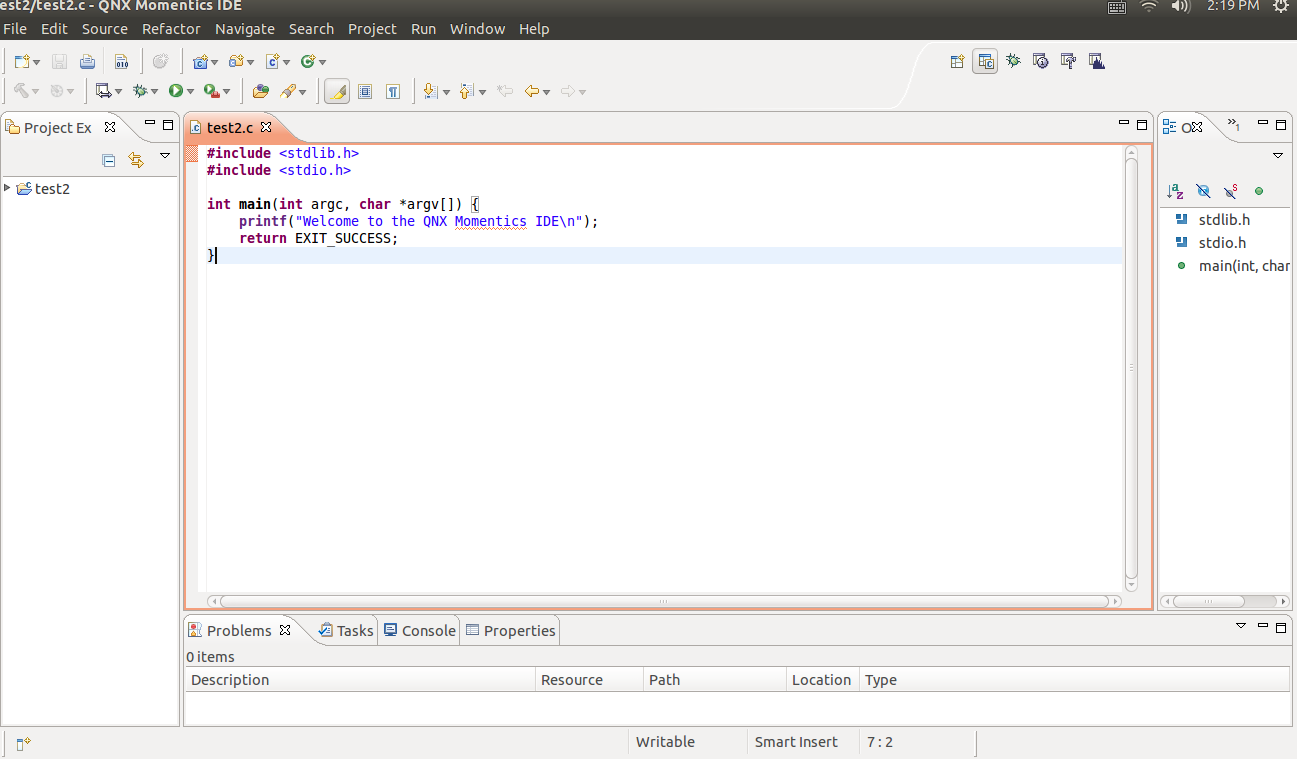Open the Debug configurations dropdown arrow

(154, 92)
